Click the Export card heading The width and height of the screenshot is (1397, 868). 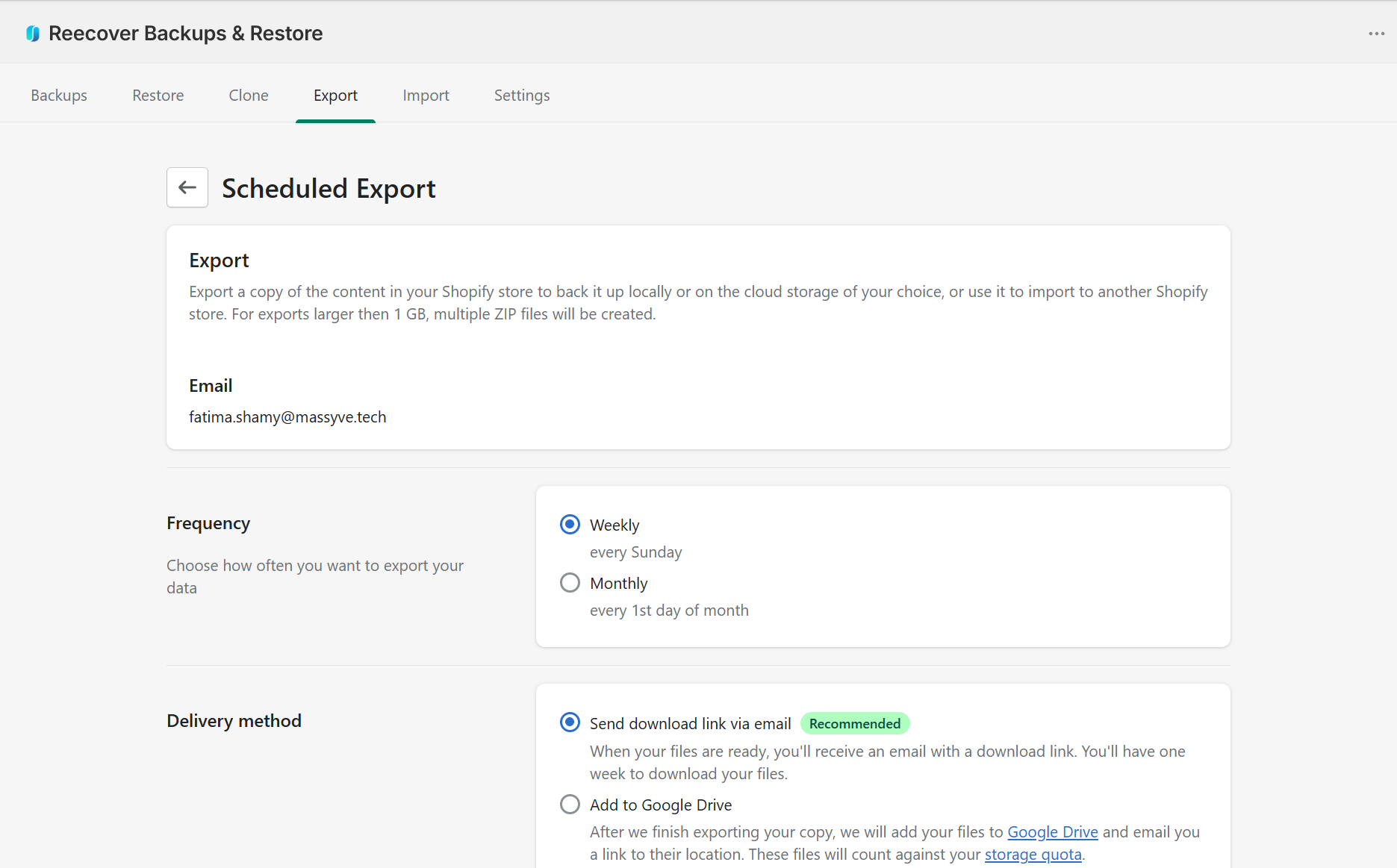pos(219,260)
